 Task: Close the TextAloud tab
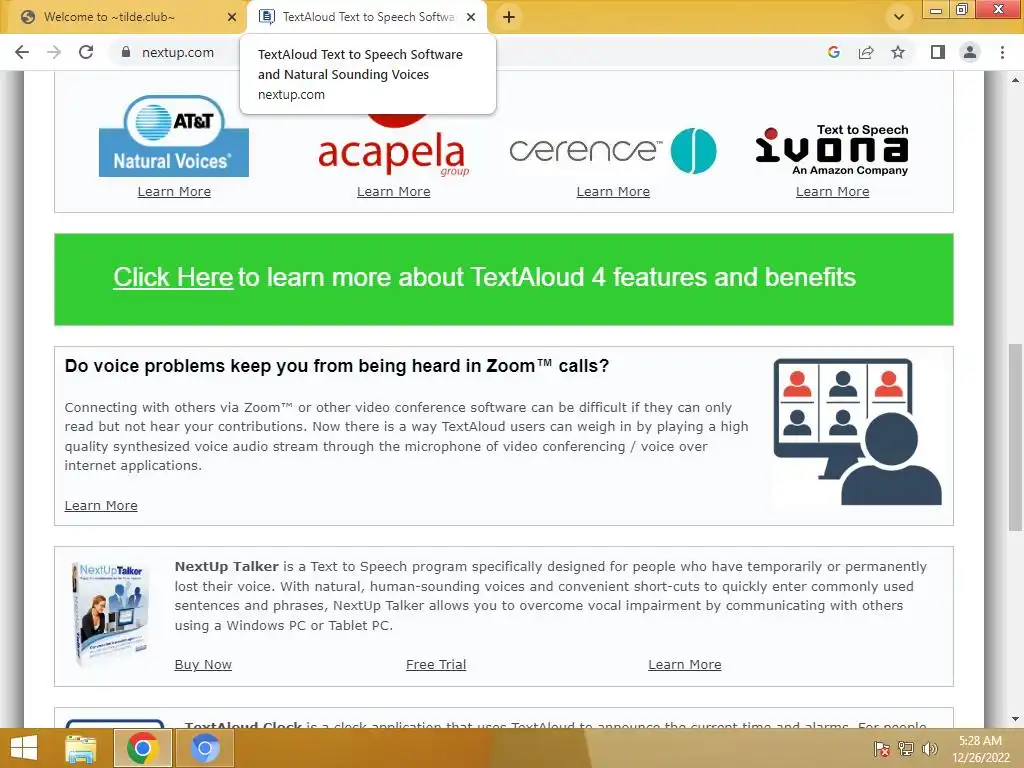click(471, 17)
